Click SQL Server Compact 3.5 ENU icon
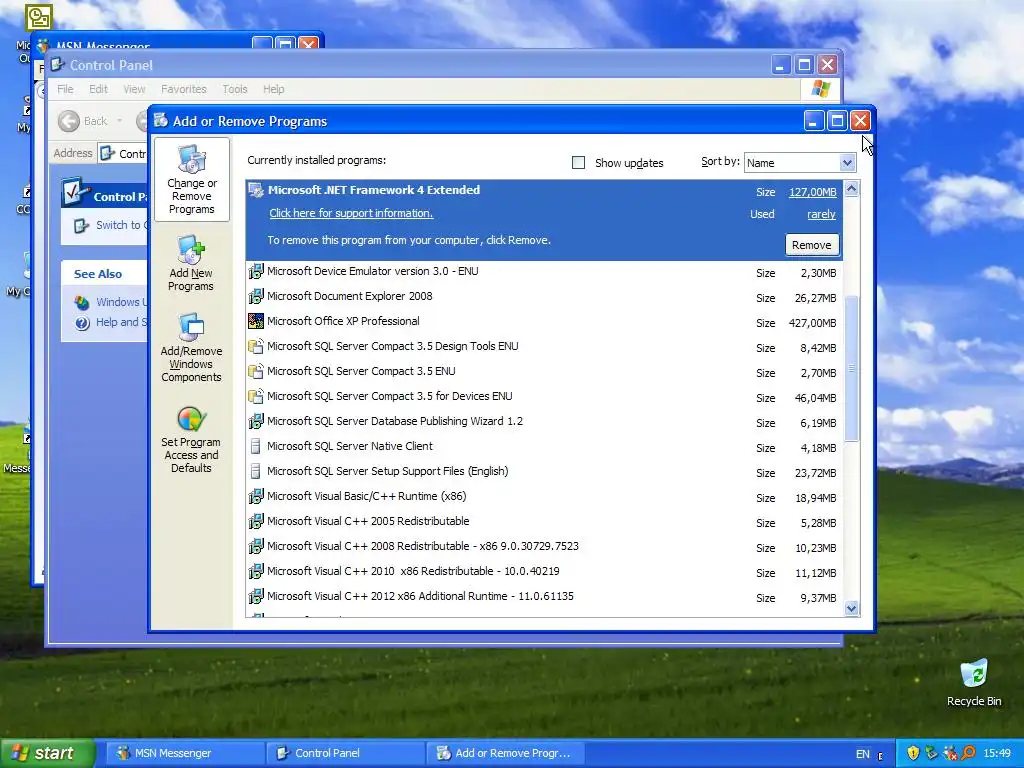This screenshot has height=768, width=1024. click(256, 372)
